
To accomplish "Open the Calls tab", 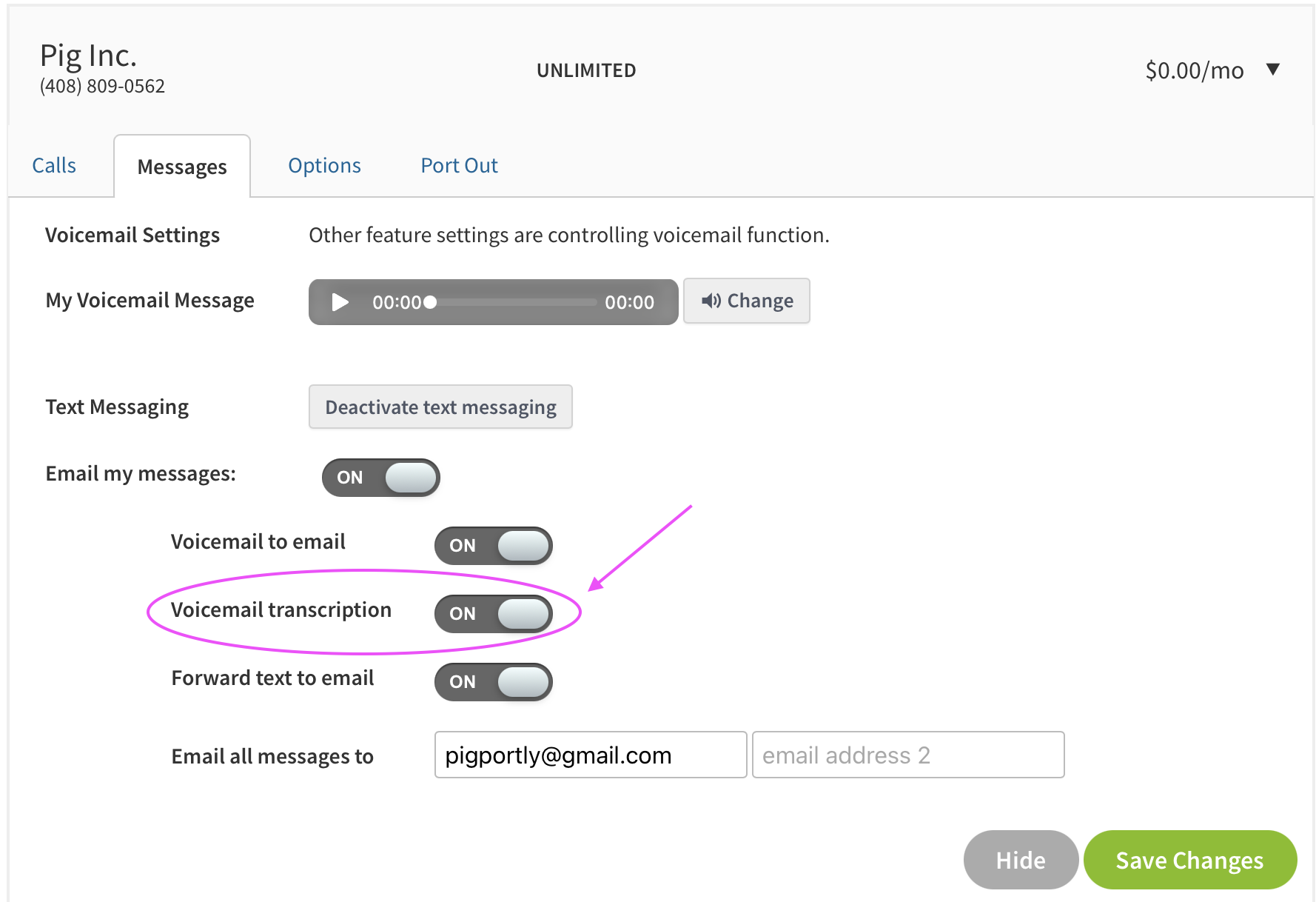I will pos(54,166).
